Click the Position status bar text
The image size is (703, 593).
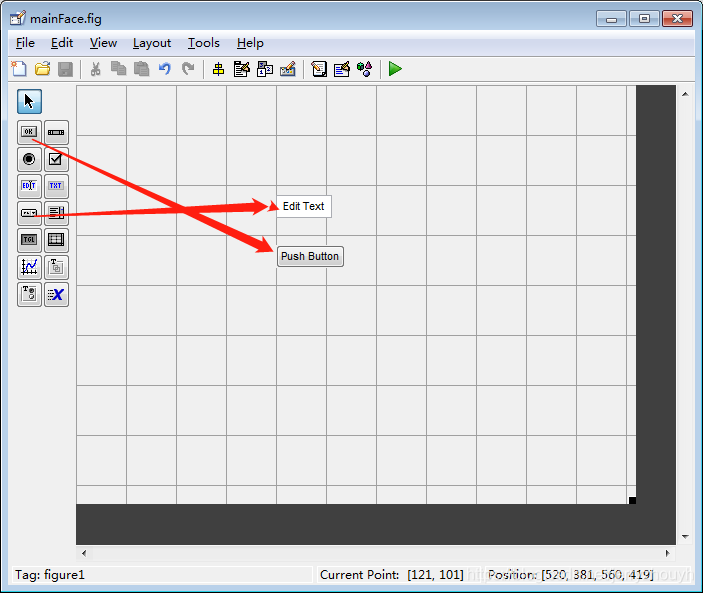pyautogui.click(x=570, y=575)
